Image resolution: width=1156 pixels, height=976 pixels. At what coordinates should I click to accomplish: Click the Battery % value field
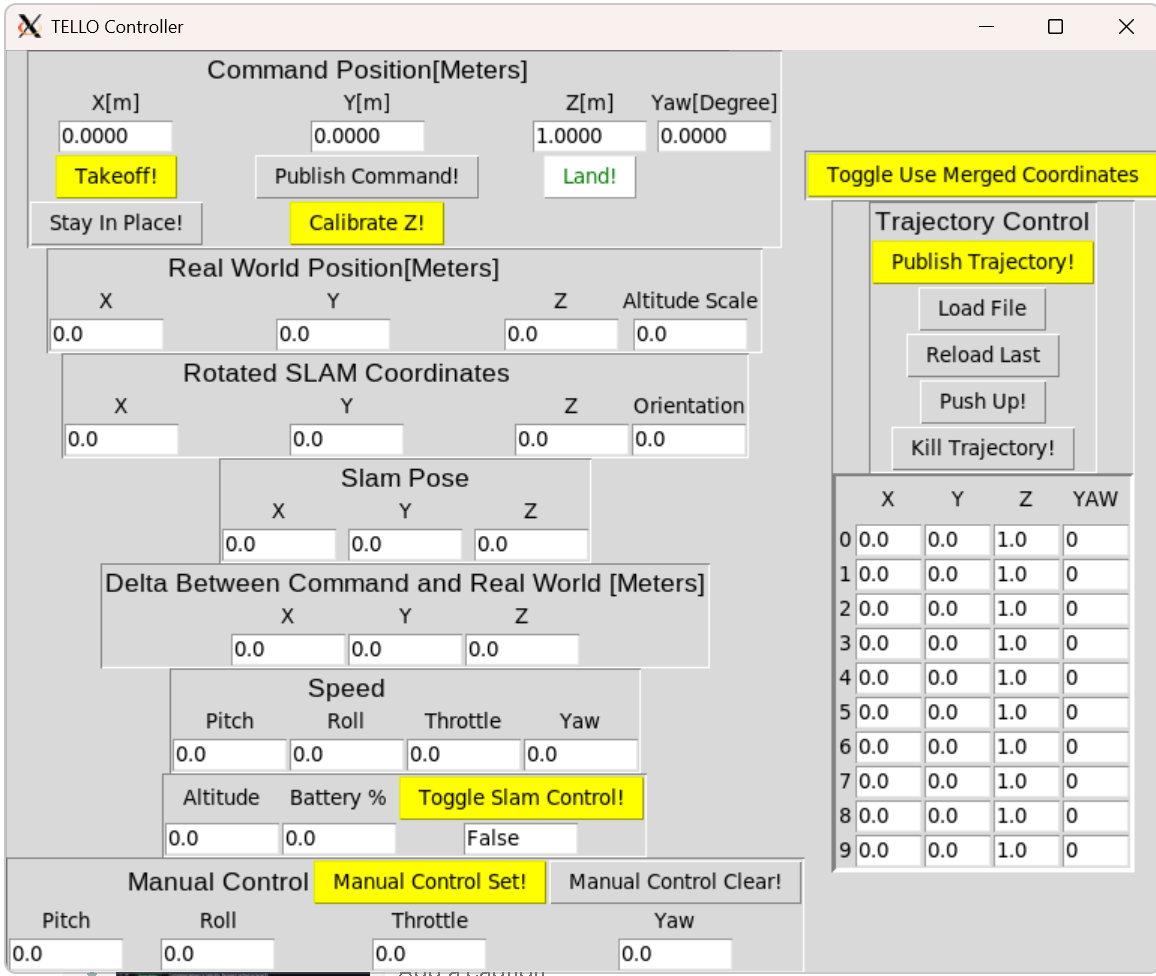coord(339,838)
